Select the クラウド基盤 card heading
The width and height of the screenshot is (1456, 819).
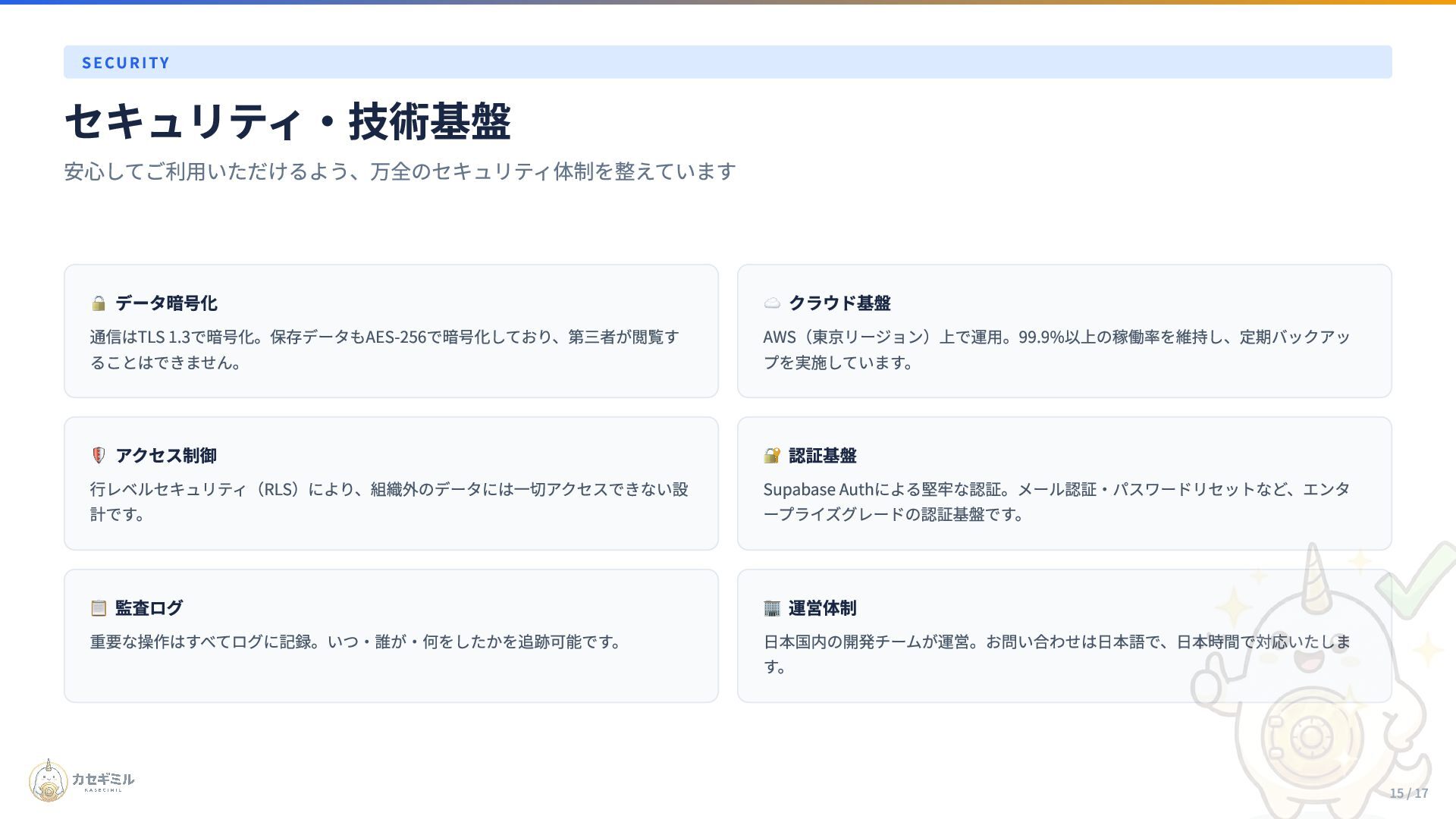pos(839,303)
